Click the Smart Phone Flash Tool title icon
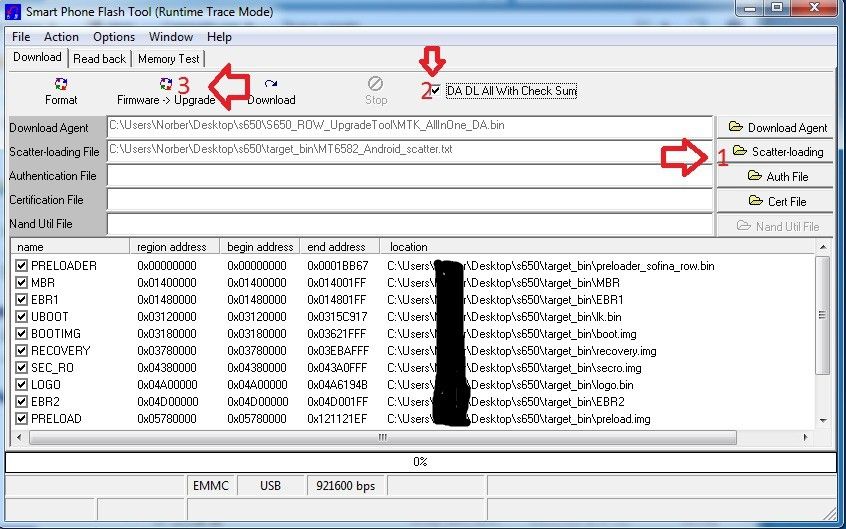This screenshot has width=846, height=529. [x=12, y=11]
